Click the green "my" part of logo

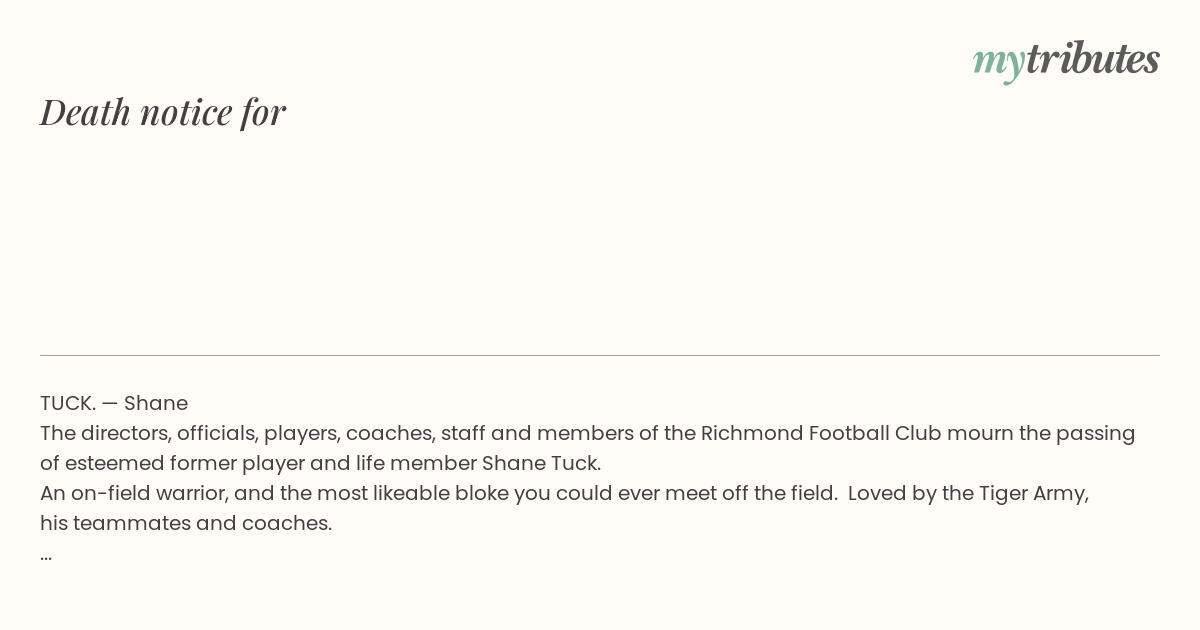(x=999, y=64)
